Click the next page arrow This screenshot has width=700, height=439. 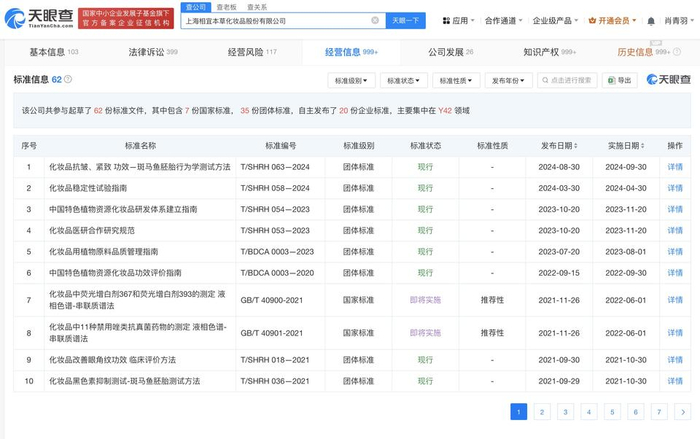[681, 411]
